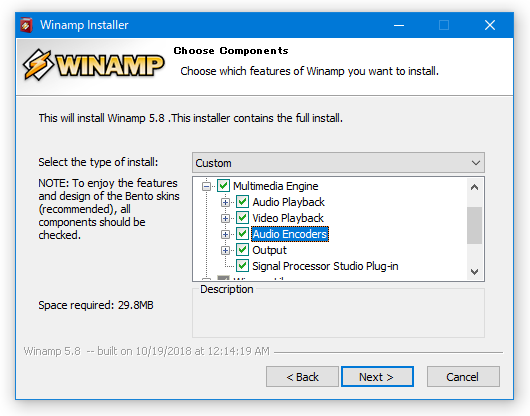Screen dimensions: 530x416
Task: Minimize the Winamp Installer window
Action: (399, 25)
